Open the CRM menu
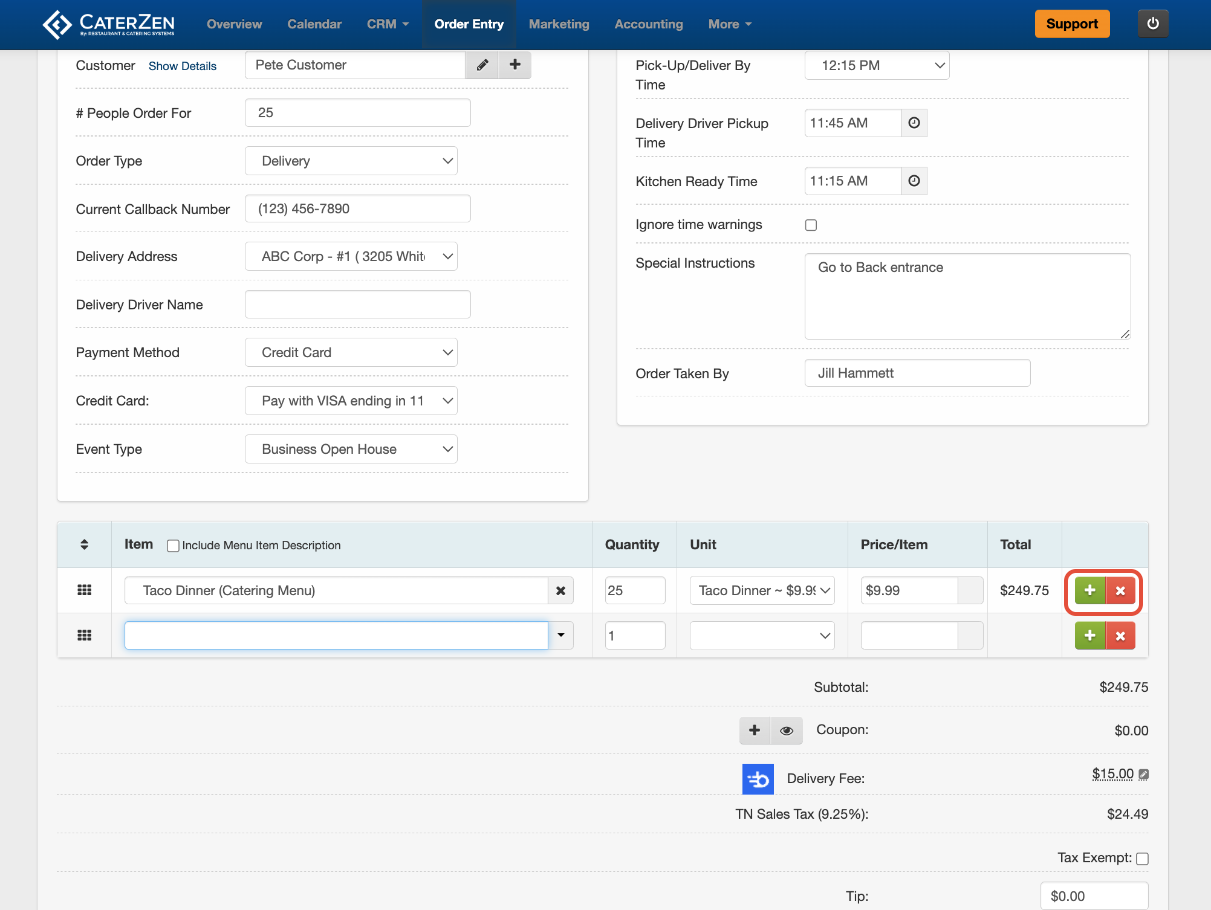The height and width of the screenshot is (910, 1211). 388,24
